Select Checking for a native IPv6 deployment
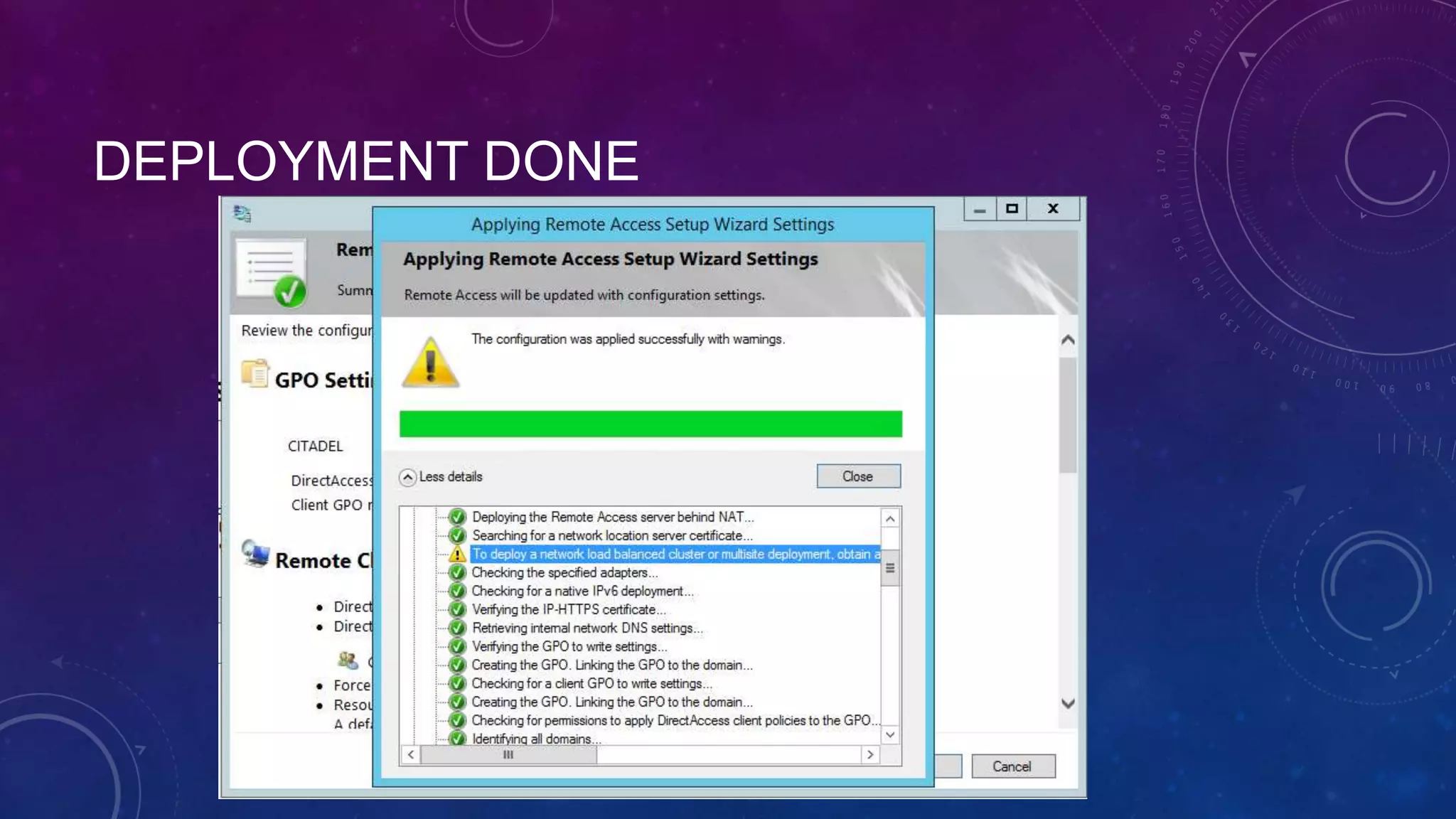Screen dimensions: 1456x819 pyautogui.click(x=582, y=591)
